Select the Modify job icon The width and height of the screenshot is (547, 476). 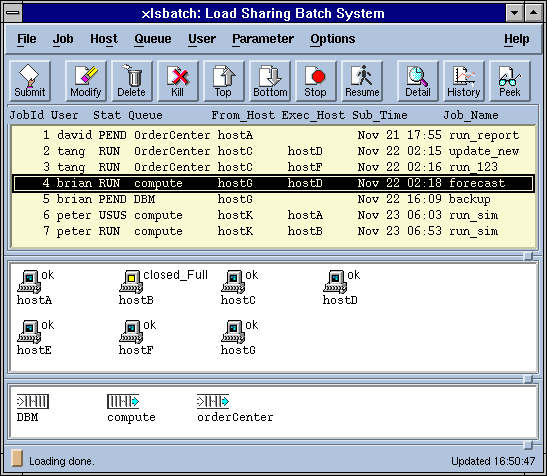[86, 81]
